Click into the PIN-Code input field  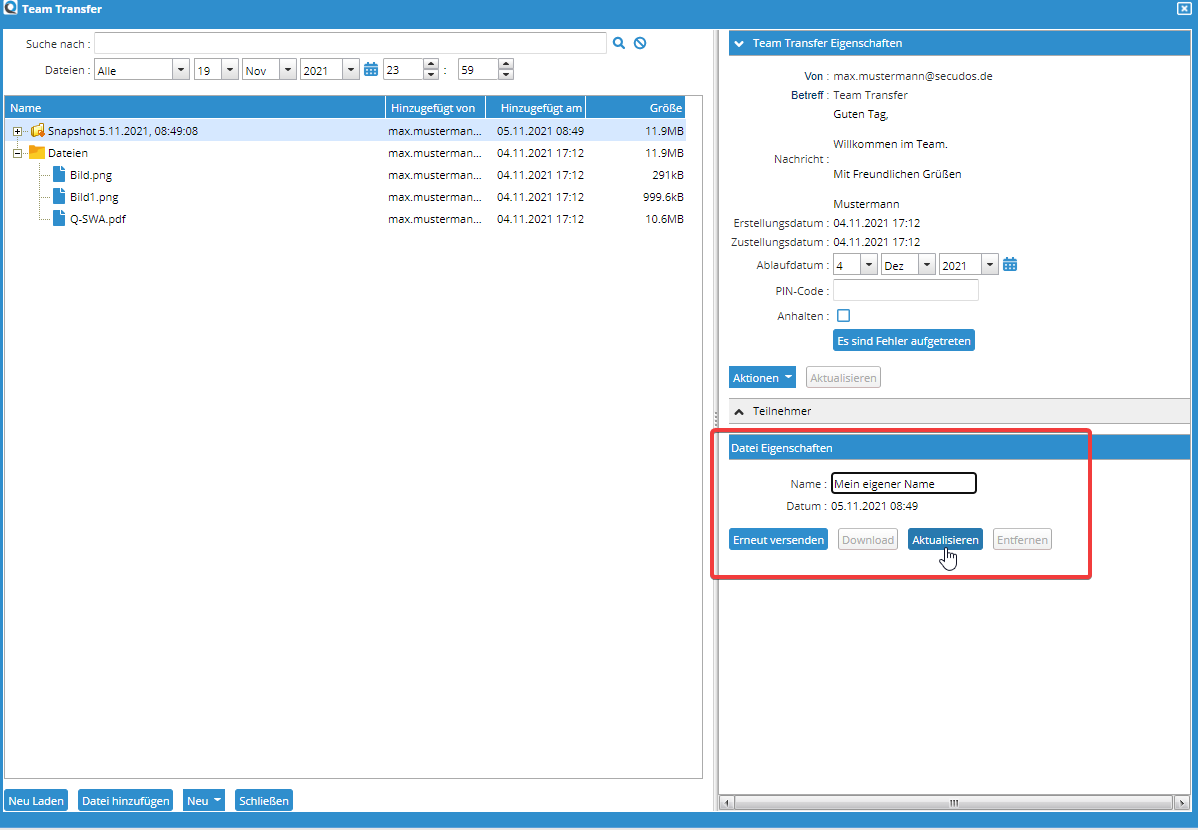coord(905,291)
